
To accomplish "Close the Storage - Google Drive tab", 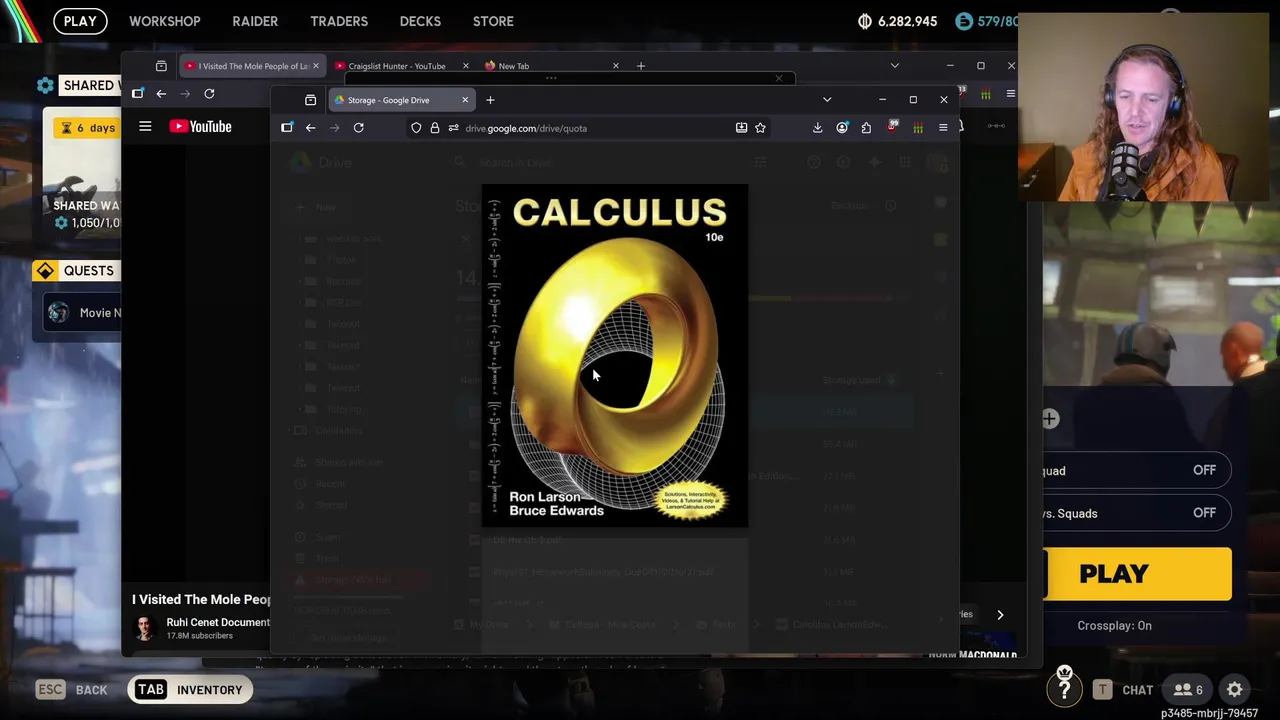I will (465, 100).
